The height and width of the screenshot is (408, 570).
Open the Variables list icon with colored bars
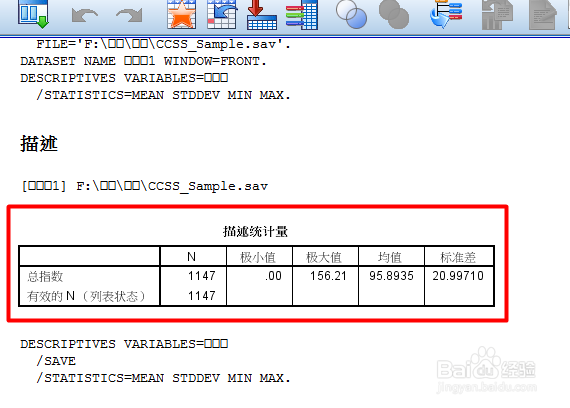(302, 15)
